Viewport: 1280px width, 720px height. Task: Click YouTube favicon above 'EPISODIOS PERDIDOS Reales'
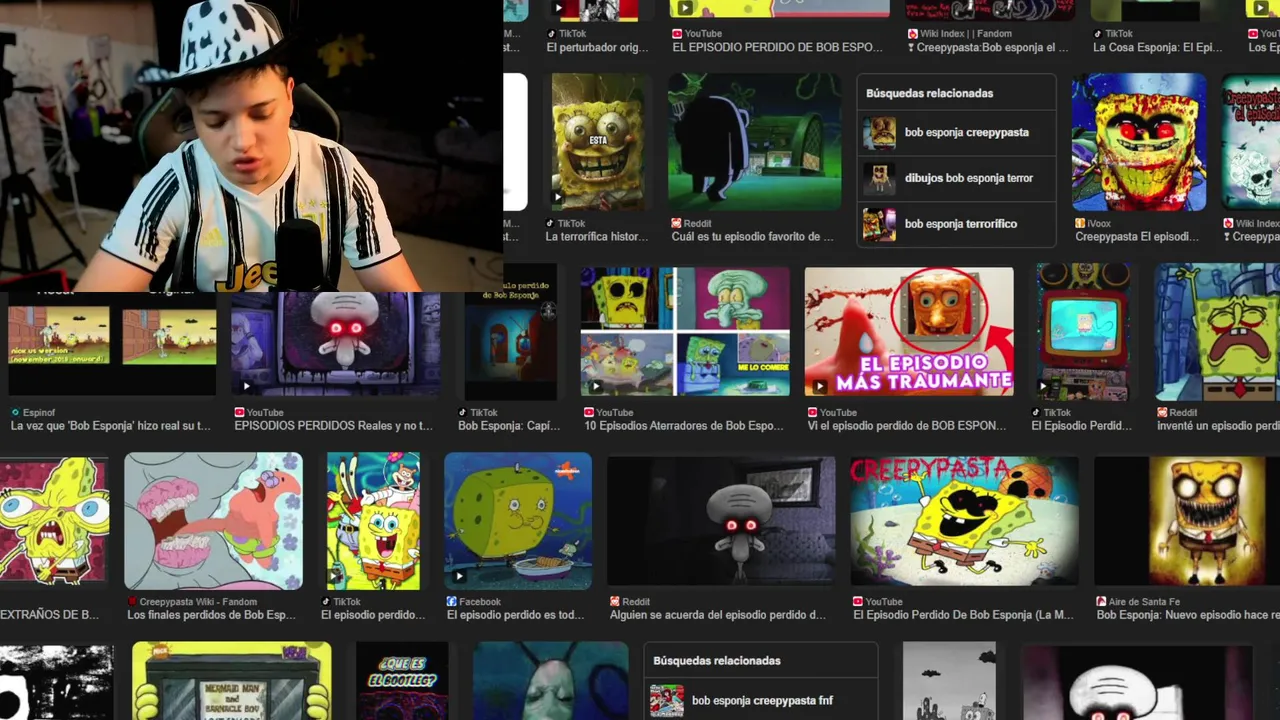[x=239, y=412]
